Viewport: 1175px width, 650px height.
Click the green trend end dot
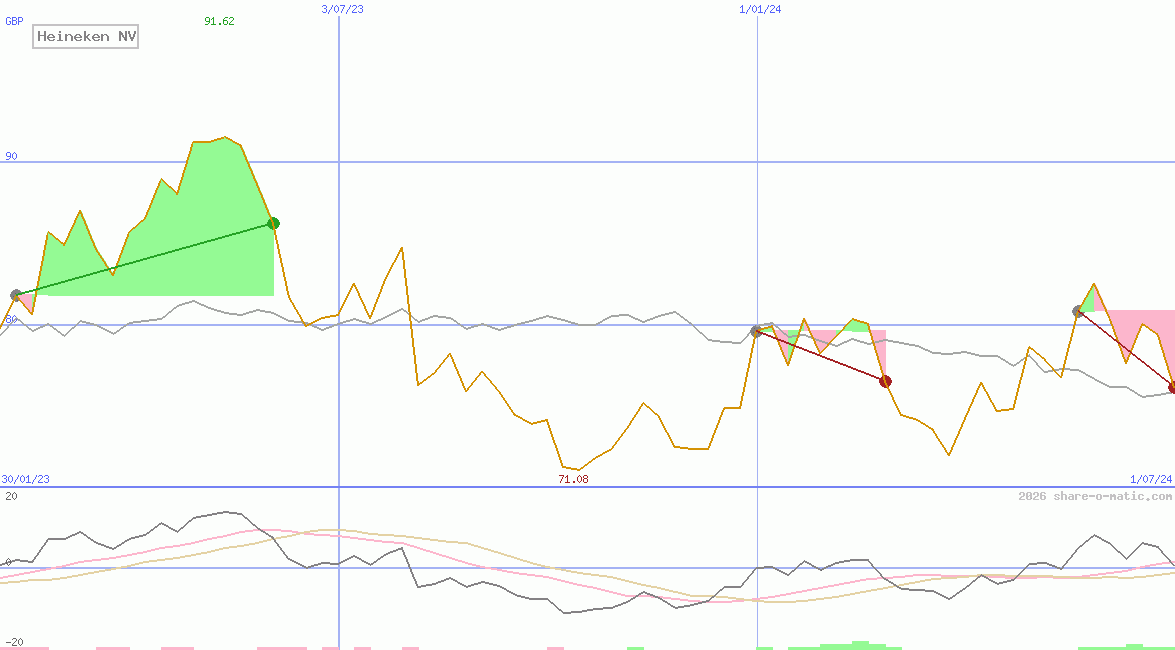coord(273,223)
